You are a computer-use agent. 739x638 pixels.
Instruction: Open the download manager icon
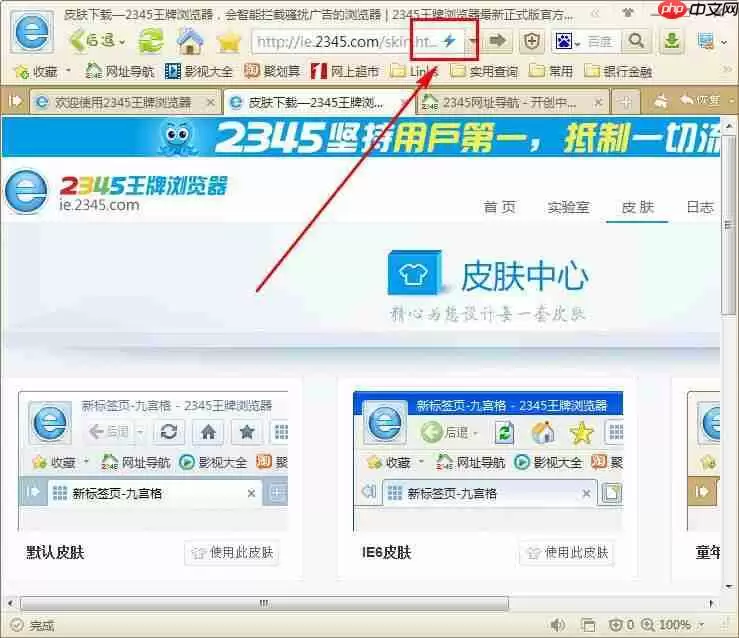(671, 41)
